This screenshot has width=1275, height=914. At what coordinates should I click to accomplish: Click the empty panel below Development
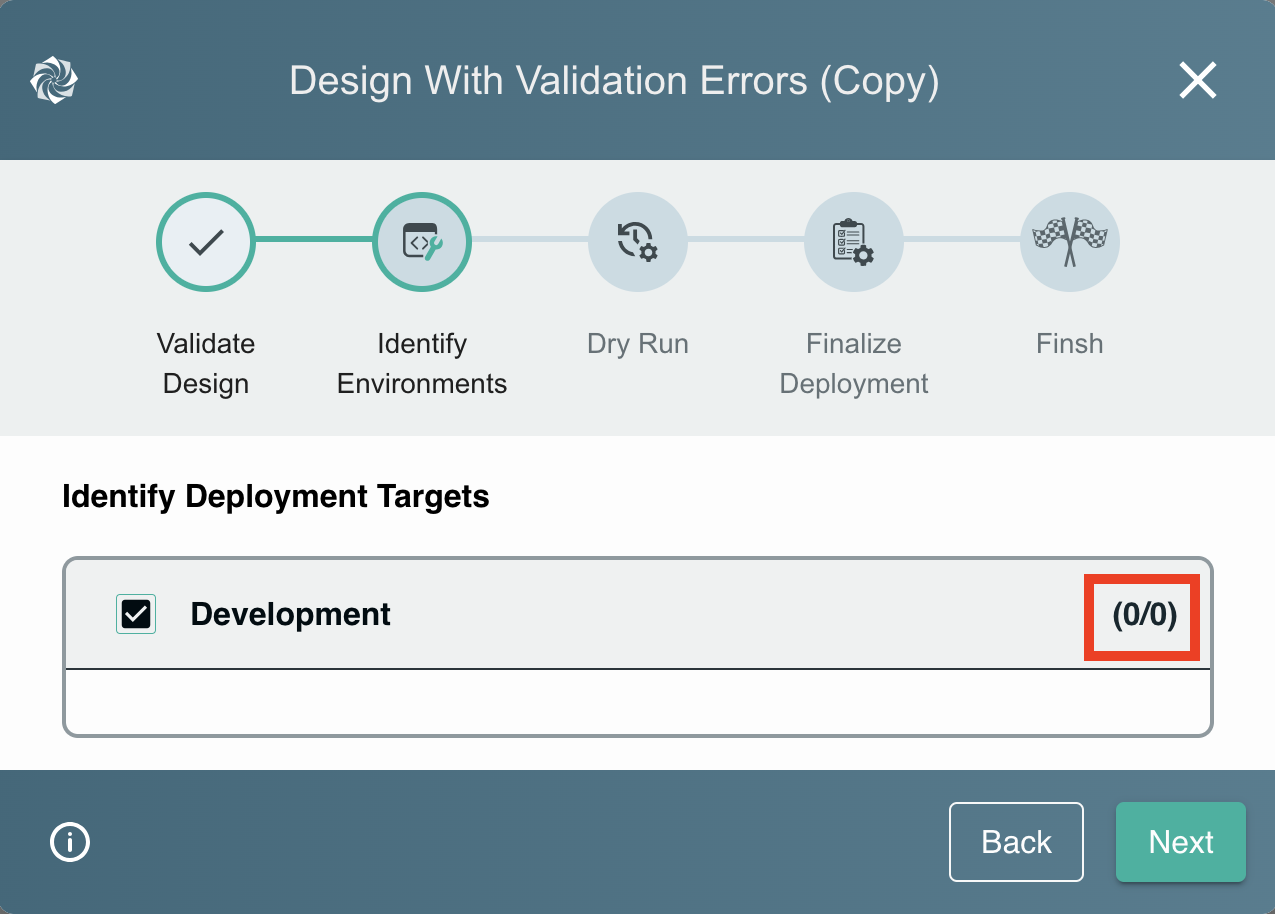pyautogui.click(x=638, y=702)
